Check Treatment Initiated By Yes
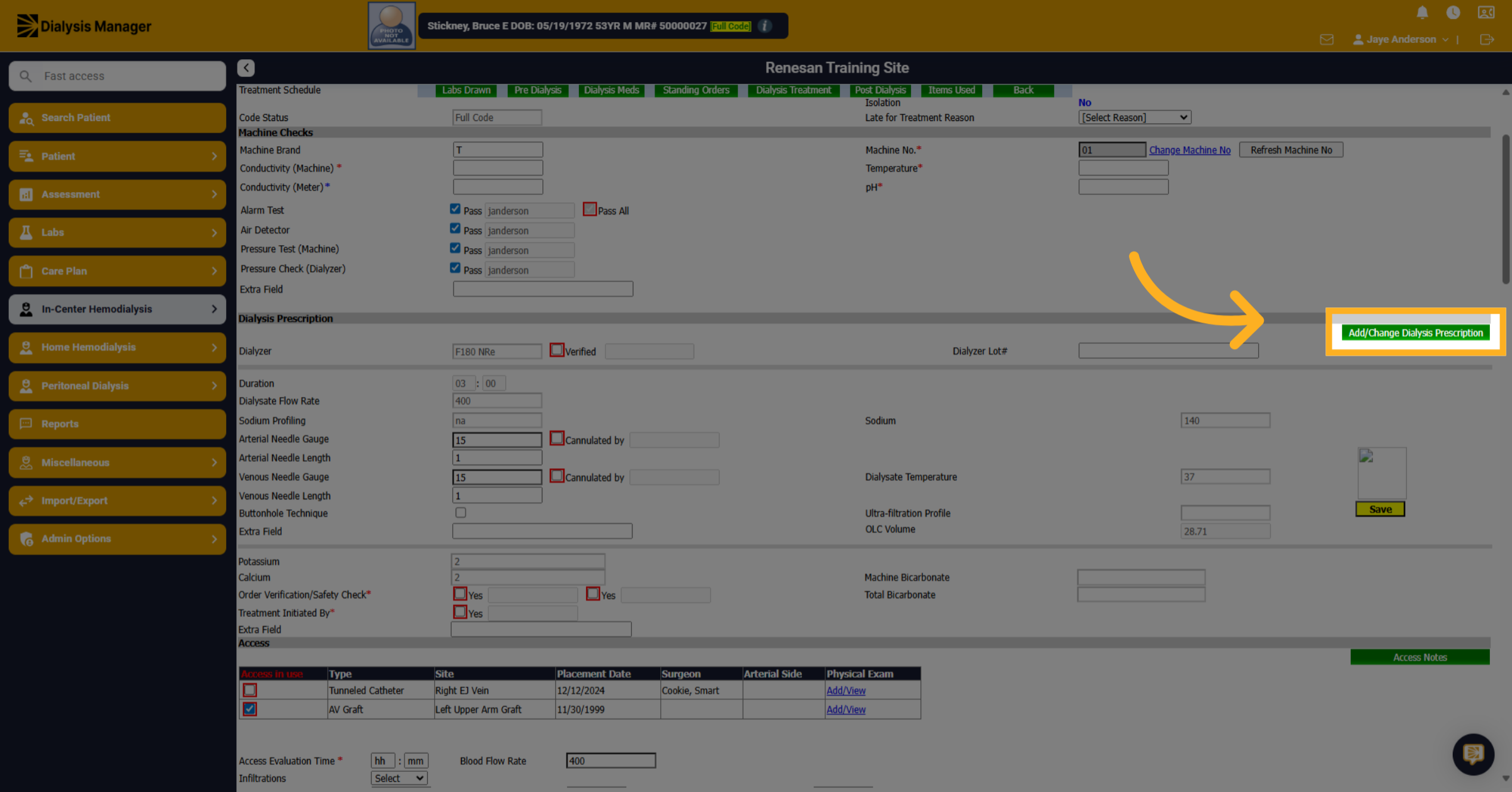 [x=460, y=612]
